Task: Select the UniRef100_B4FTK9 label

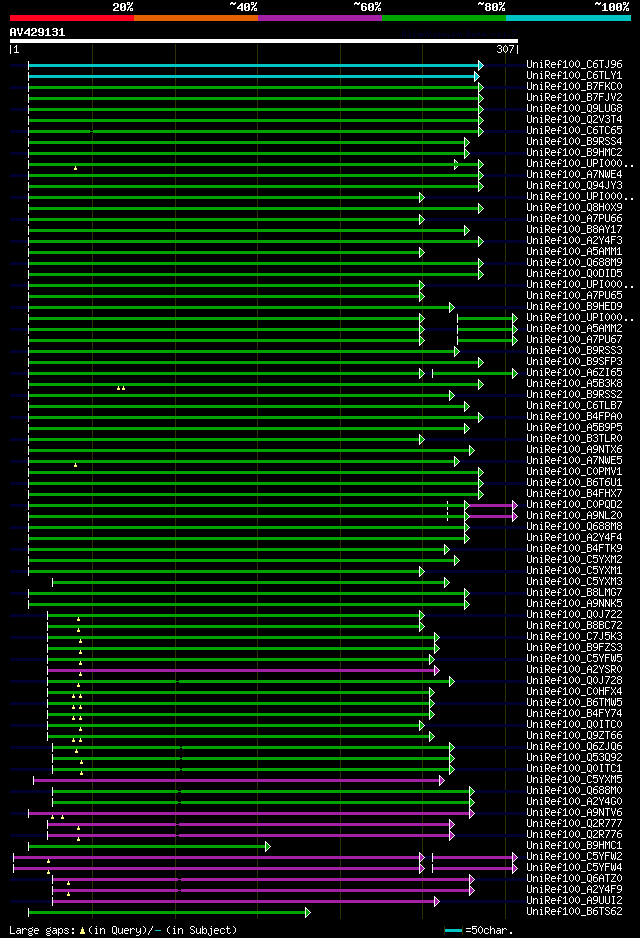Action: click(x=574, y=548)
